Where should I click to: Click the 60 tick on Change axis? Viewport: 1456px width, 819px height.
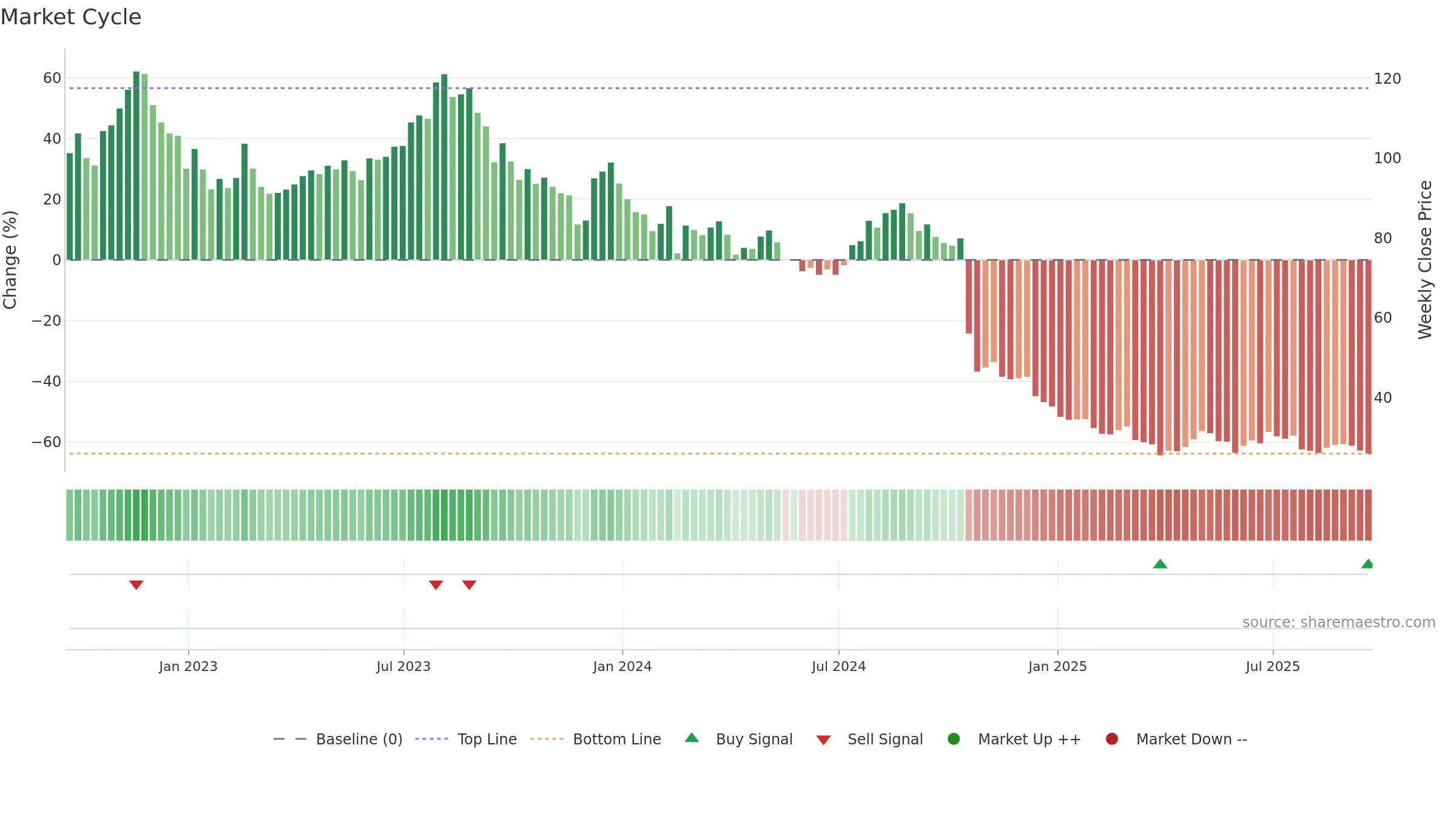52,78
